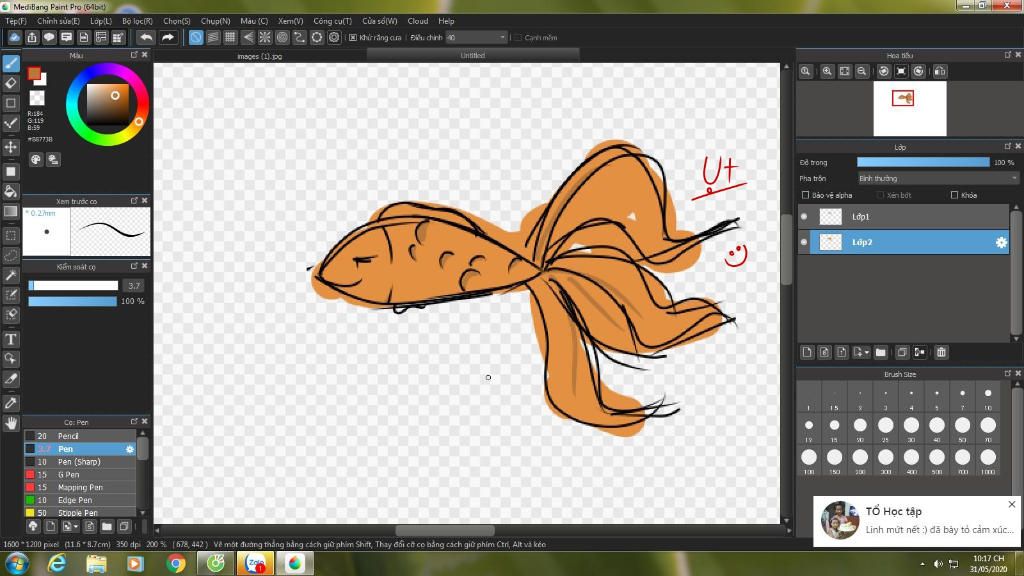This screenshot has height=576, width=1024.
Task: Select the Eraser tool
Action: tap(11, 83)
